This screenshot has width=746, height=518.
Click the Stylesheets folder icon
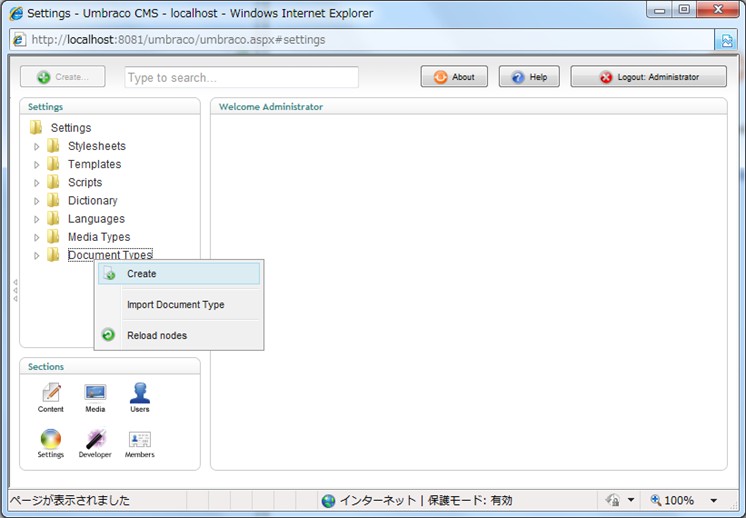53,146
